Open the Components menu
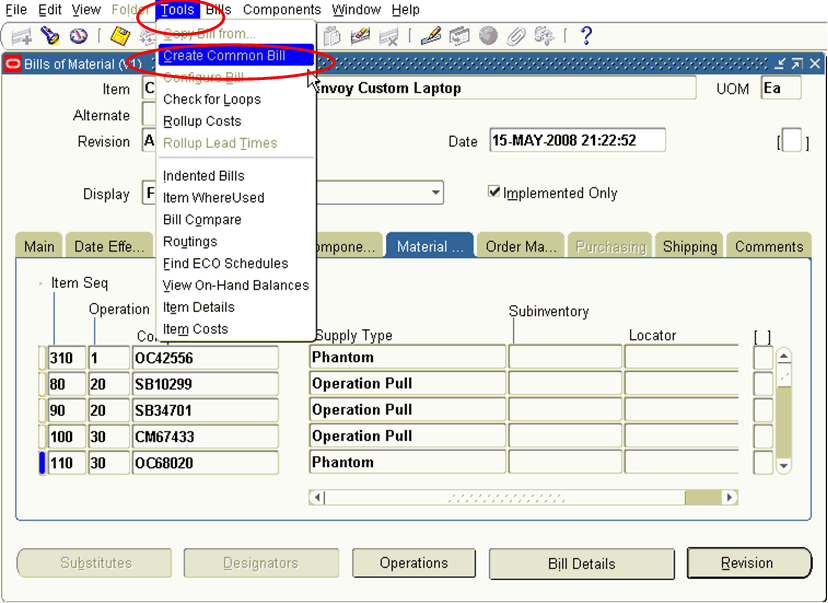The width and height of the screenshot is (828, 603). (x=281, y=9)
